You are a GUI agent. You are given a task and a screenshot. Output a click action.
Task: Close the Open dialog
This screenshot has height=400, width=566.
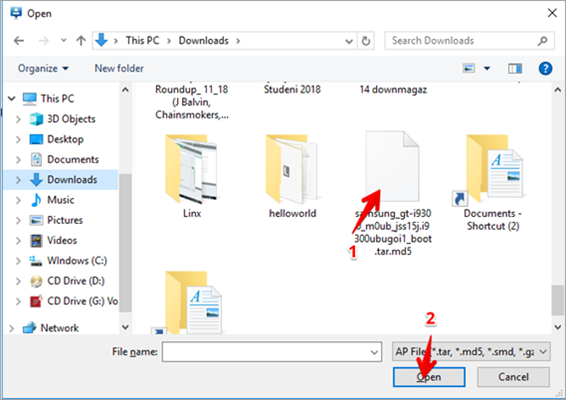point(552,13)
